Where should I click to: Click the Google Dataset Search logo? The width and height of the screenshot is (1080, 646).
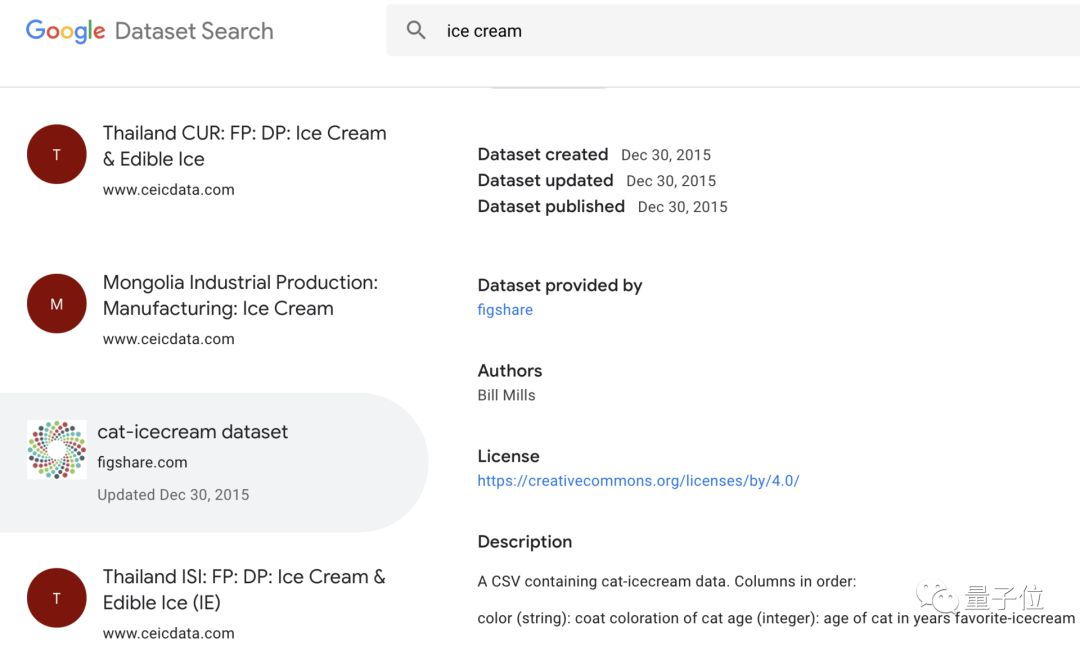point(149,31)
